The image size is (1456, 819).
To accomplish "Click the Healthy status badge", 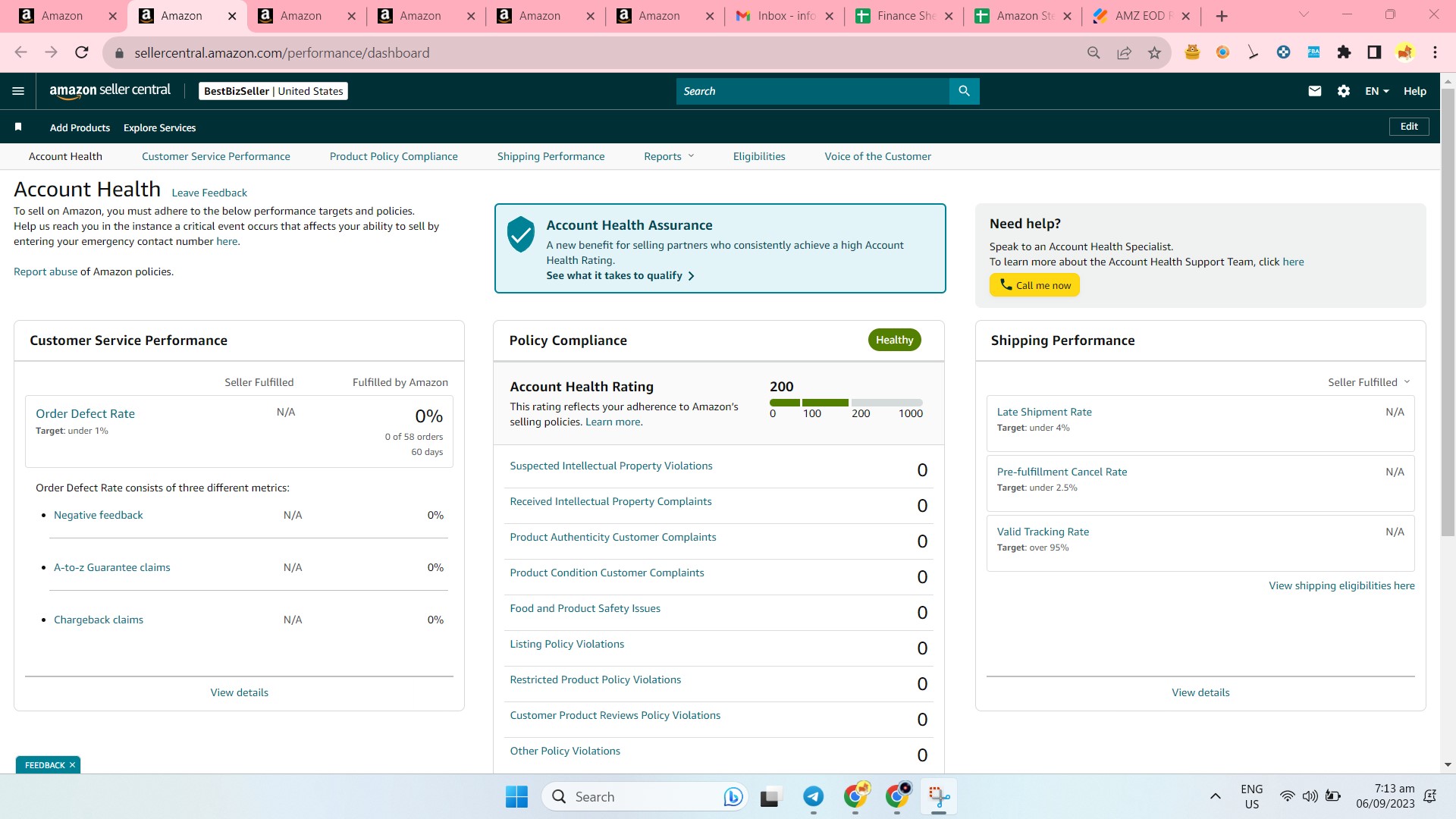I will click(x=895, y=340).
